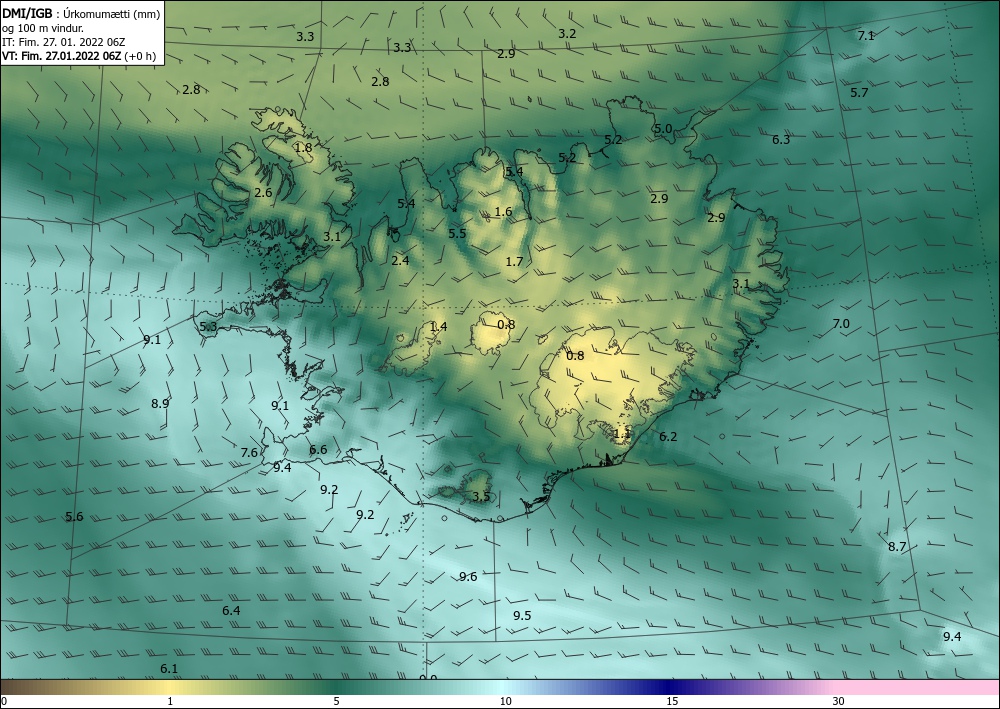
Task: Click the '15' label on the colour scale
Action: point(672,701)
